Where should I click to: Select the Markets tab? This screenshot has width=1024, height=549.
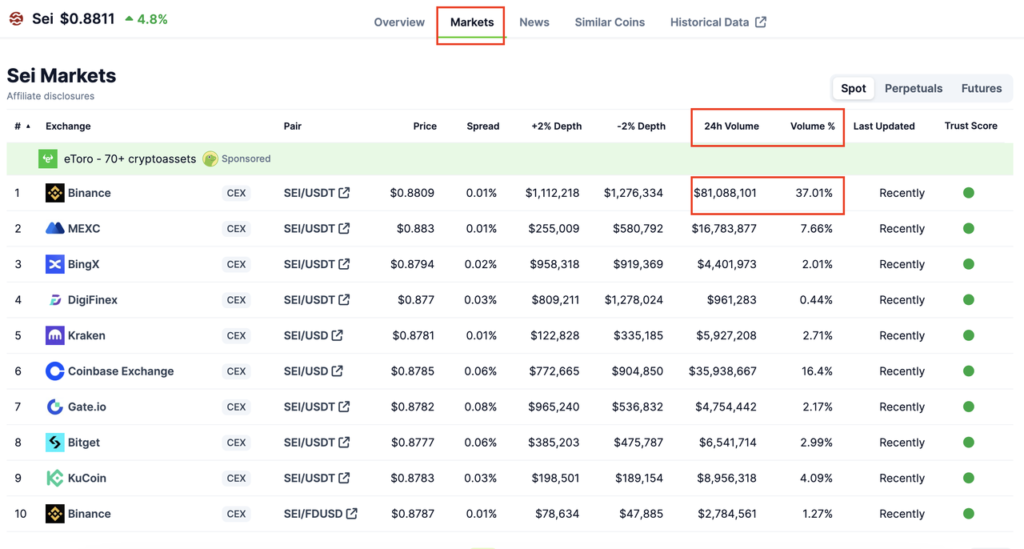(472, 22)
